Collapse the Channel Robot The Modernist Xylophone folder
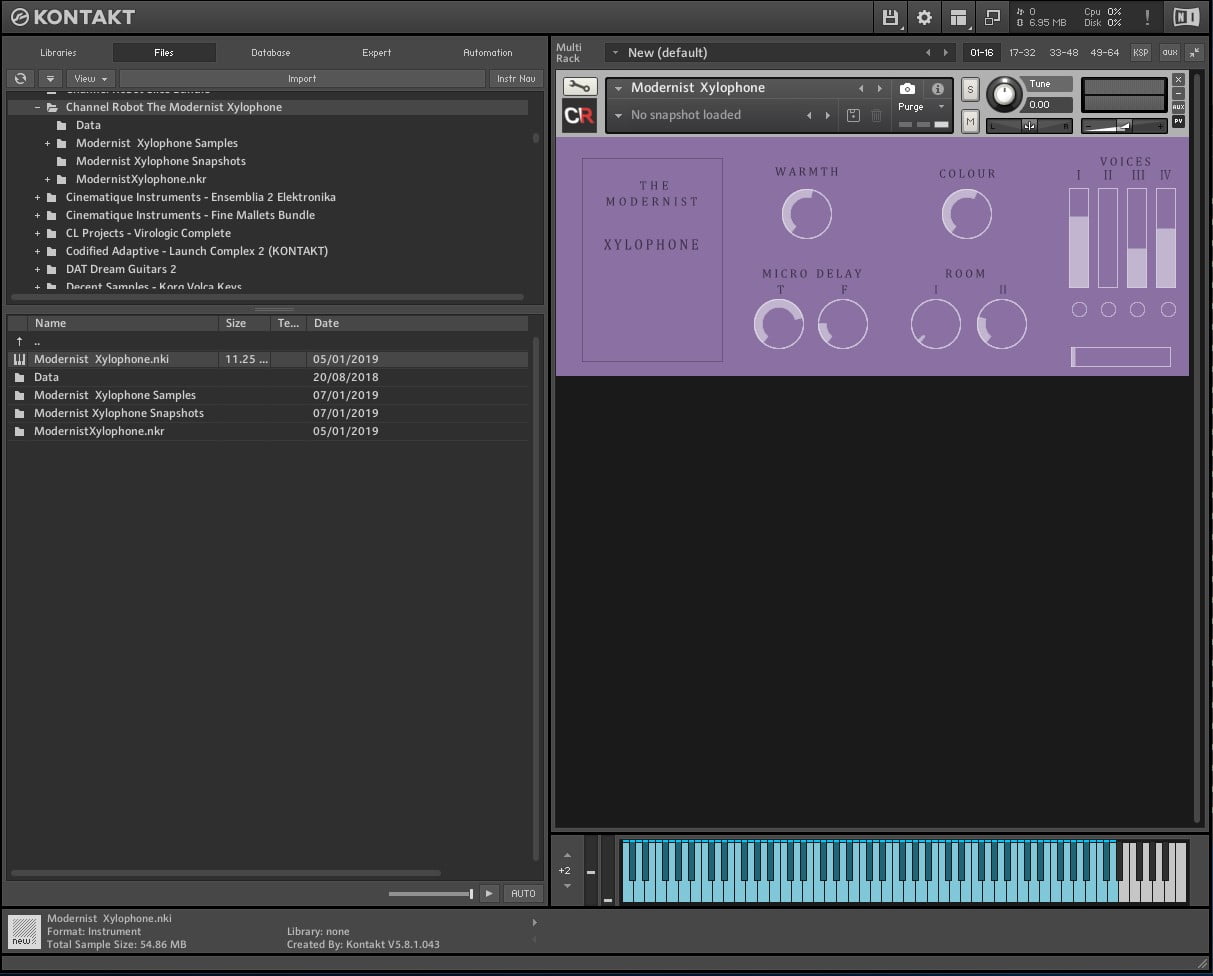 click(x=37, y=107)
